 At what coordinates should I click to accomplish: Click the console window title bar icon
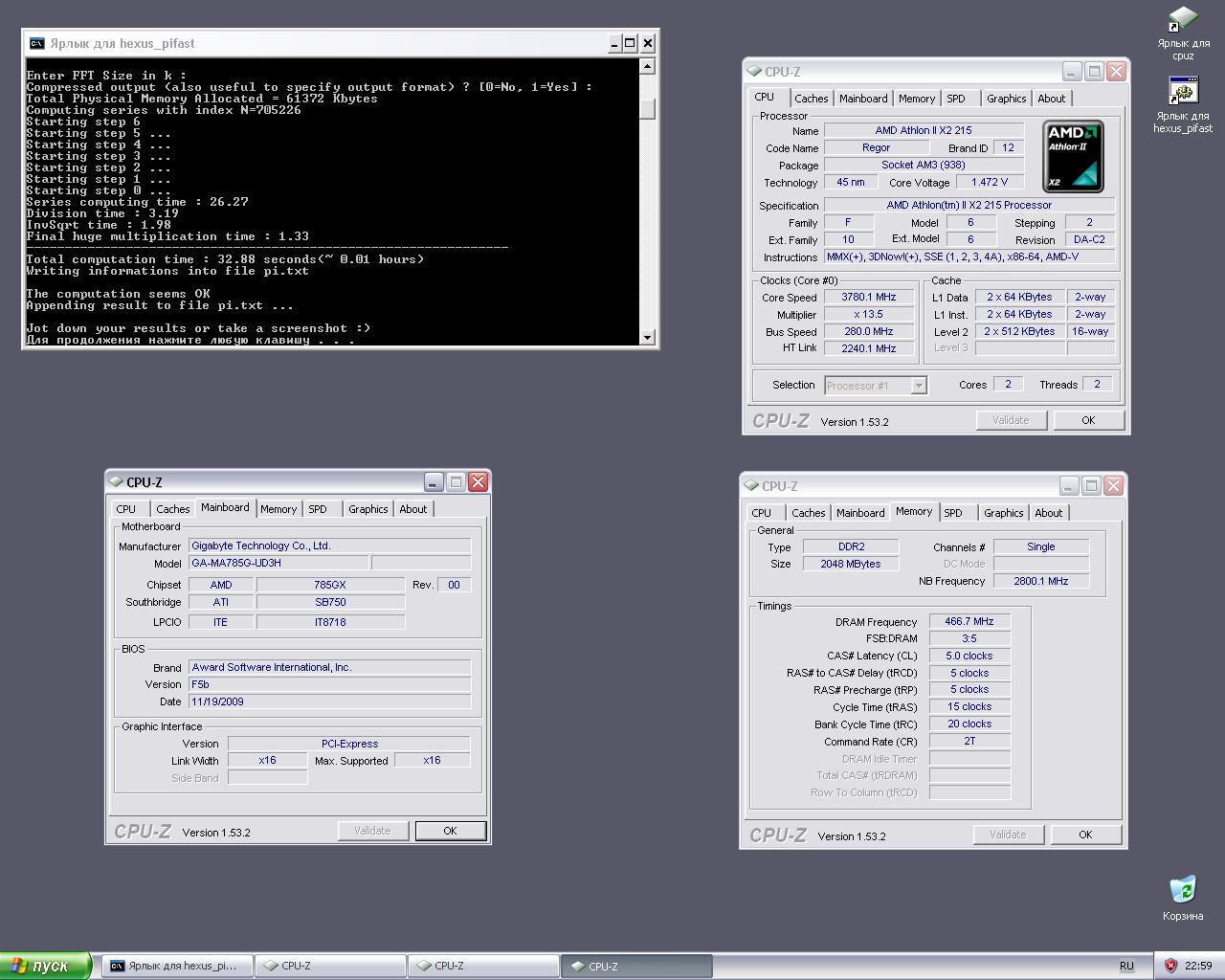point(36,43)
